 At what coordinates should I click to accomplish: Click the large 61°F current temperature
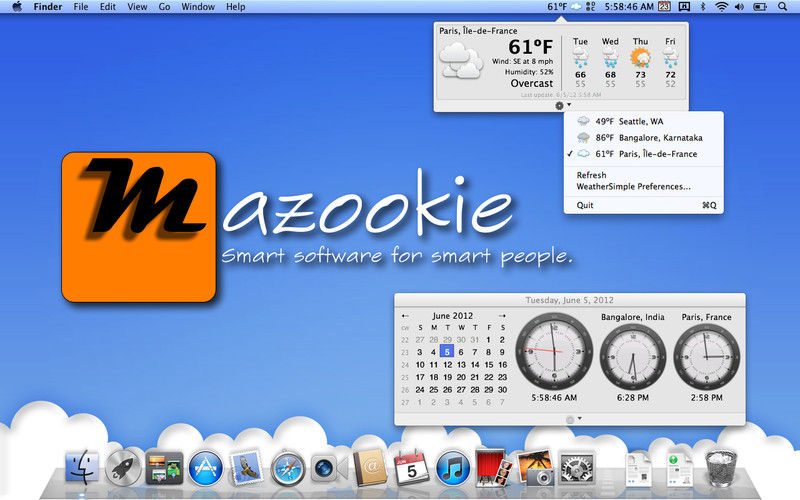[531, 47]
